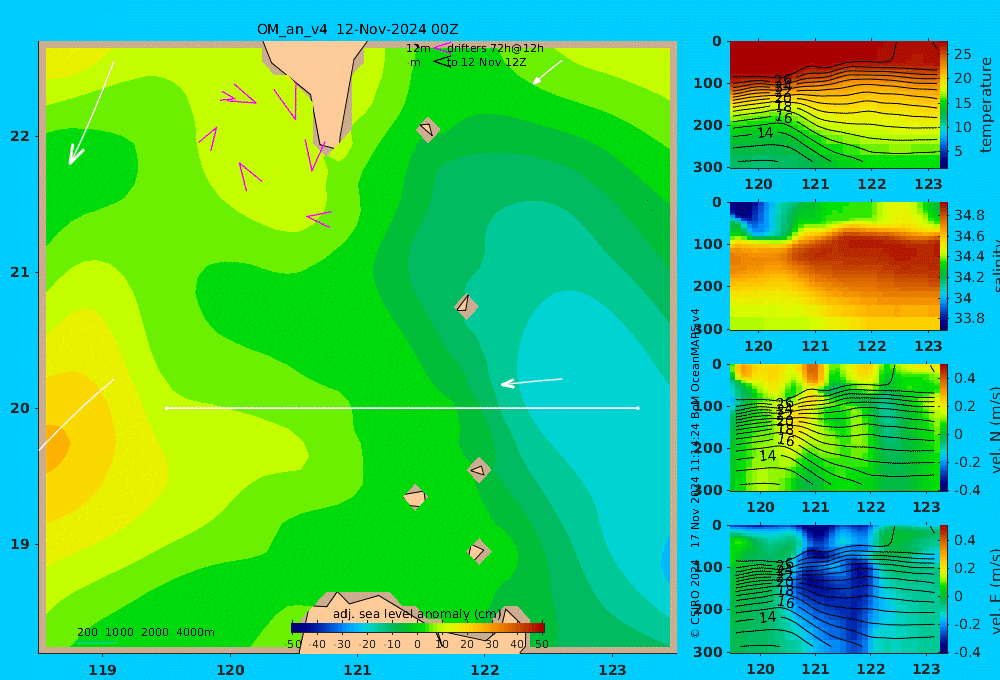Open the eastward velocity section panel
The image size is (1000, 680).
click(x=834, y=589)
